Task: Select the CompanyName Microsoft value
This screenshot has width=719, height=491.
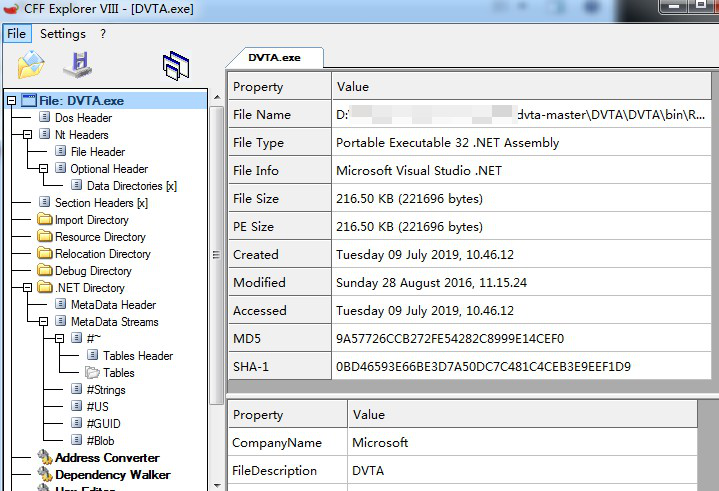Action: pos(522,442)
